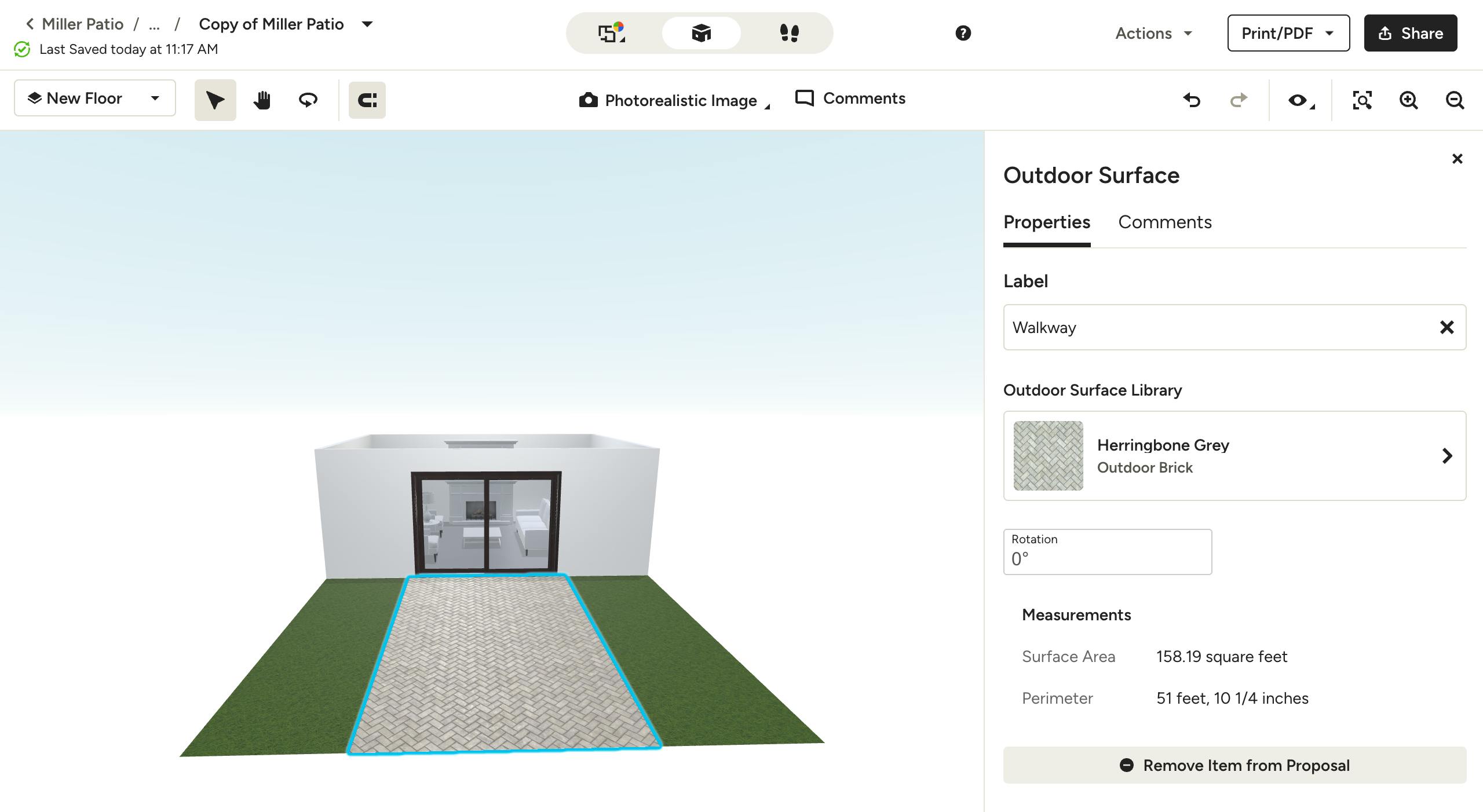
Task: Go back to Miller Patio via chevron
Action: [30, 24]
